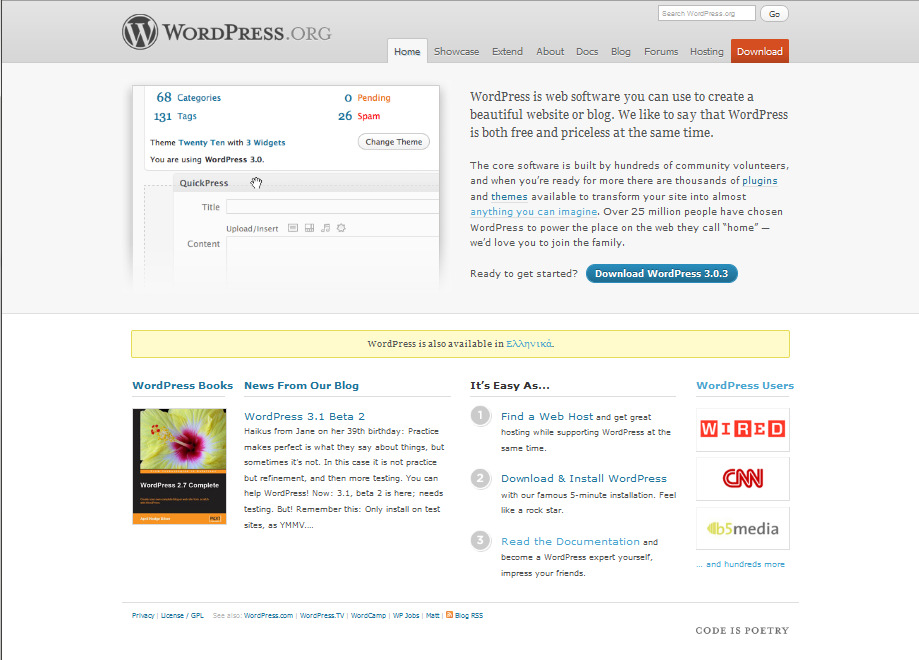Click the QuickPress panel header

coord(306,183)
